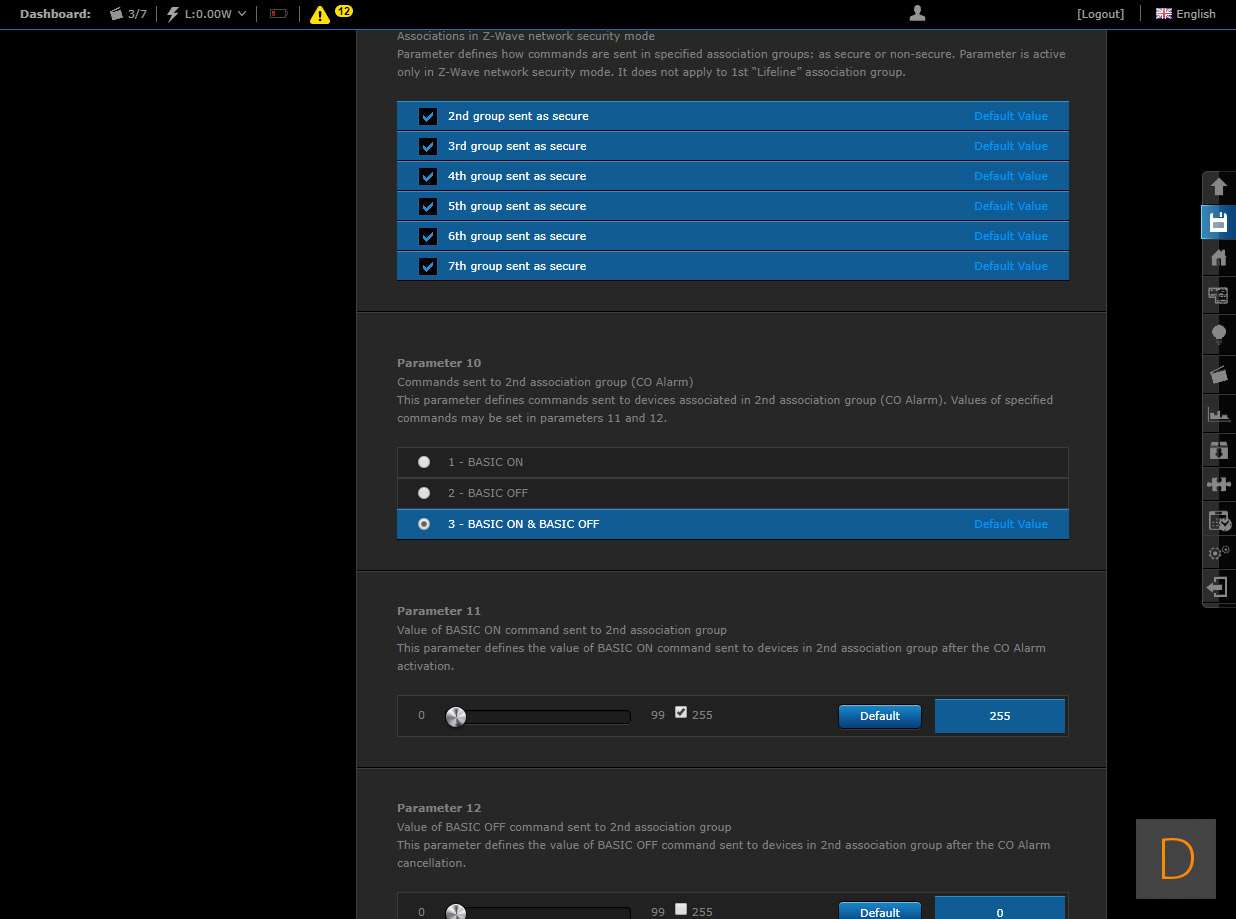Open the home icon in sidebar

pos(1218,258)
